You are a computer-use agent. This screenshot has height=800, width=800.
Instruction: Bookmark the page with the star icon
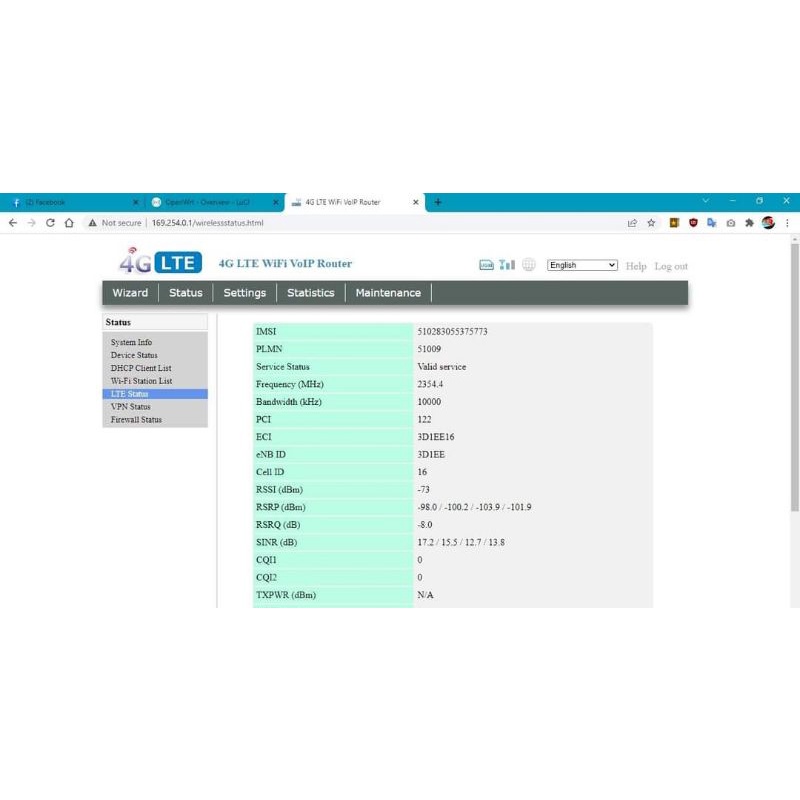(652, 223)
